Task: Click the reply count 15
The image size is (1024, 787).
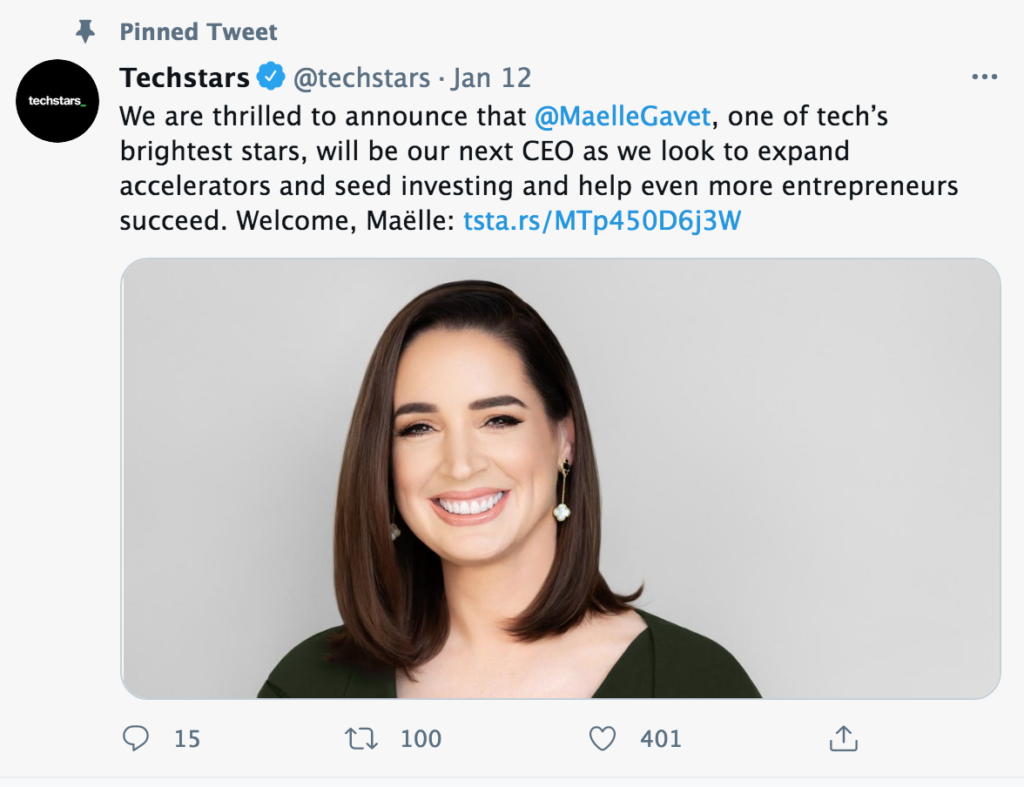Action: [x=187, y=739]
